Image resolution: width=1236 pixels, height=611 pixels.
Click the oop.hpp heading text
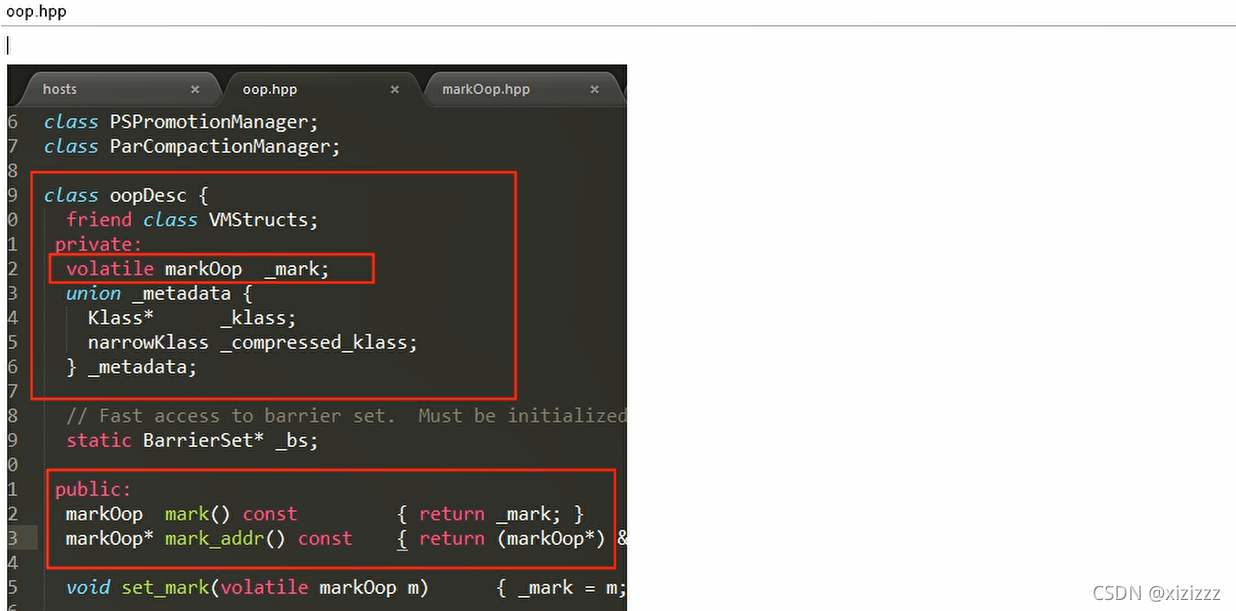tap(36, 11)
